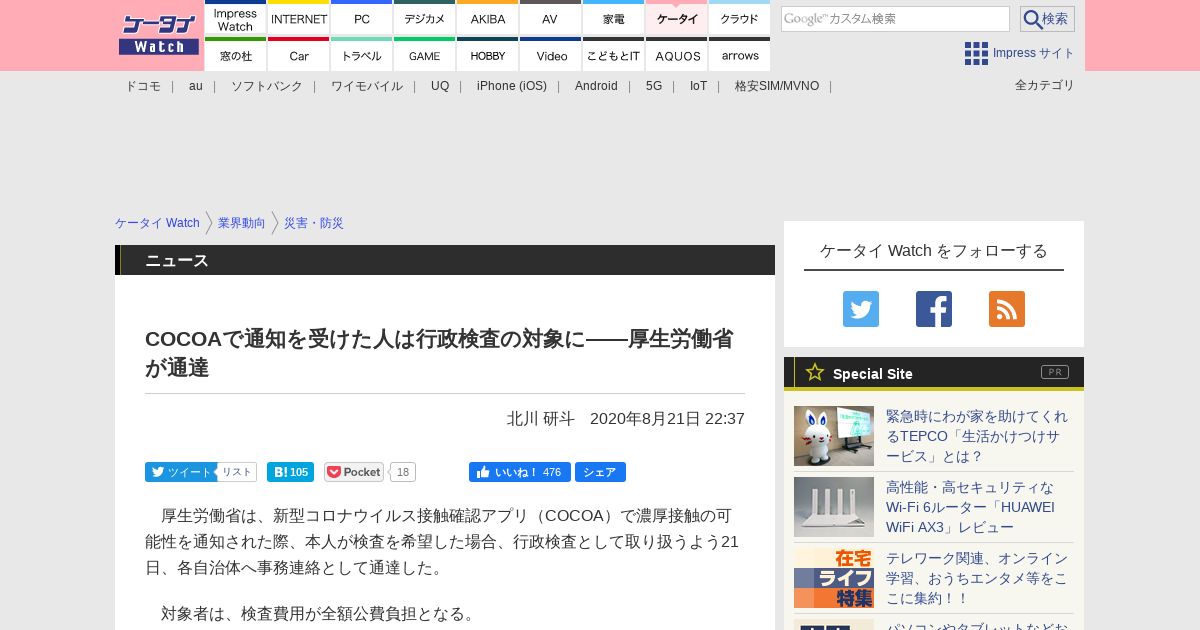Viewport: 1200px width, 630px height.
Task: Click the Hatena bookmark B! 105 button
Action: (x=290, y=472)
